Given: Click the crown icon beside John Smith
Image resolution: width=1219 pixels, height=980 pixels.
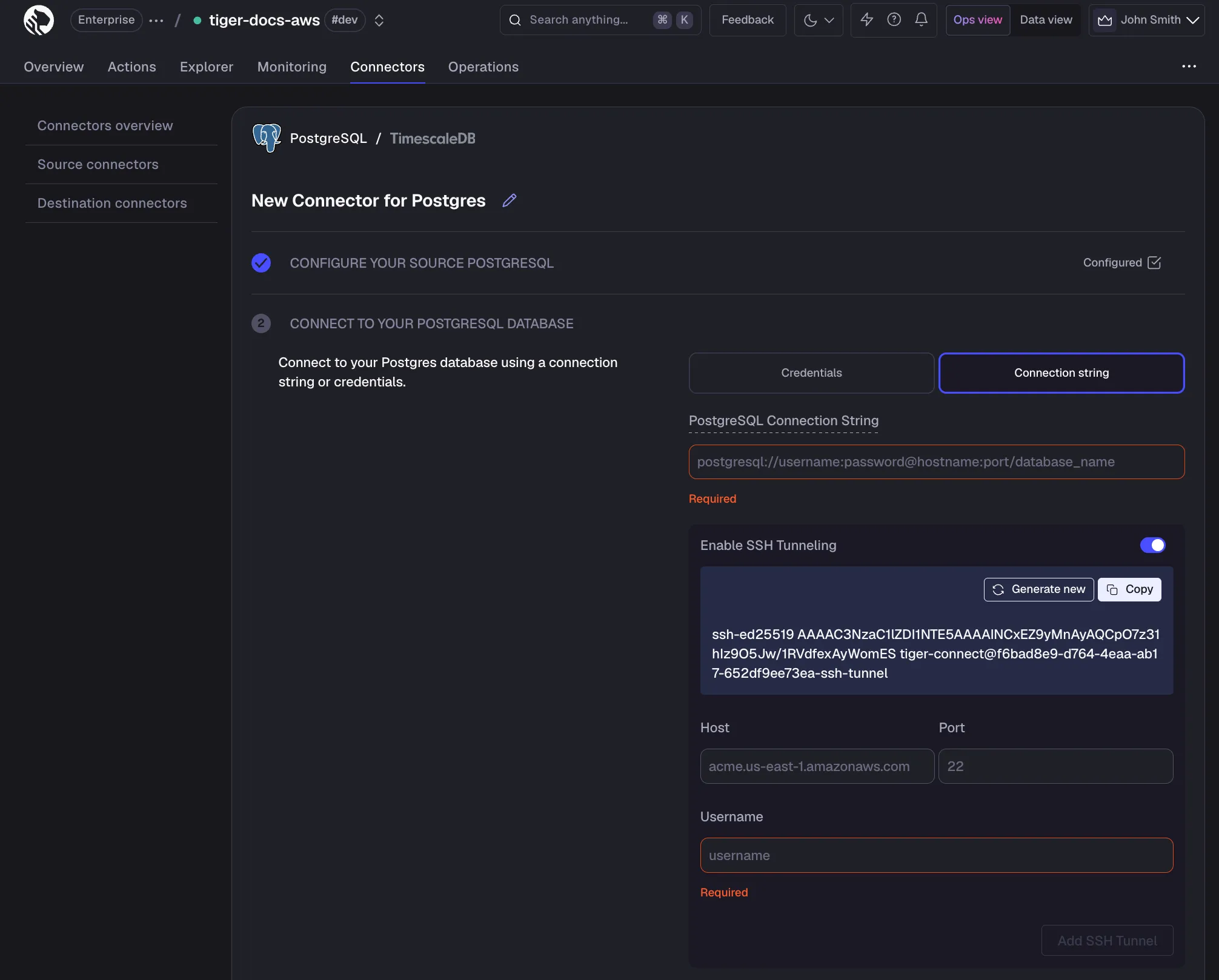Looking at the screenshot, I should click(1105, 20).
